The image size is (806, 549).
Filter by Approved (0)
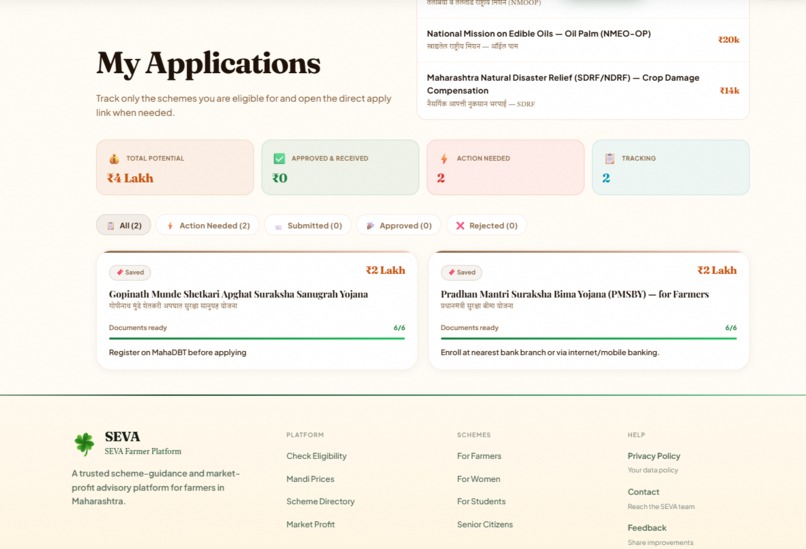point(399,225)
